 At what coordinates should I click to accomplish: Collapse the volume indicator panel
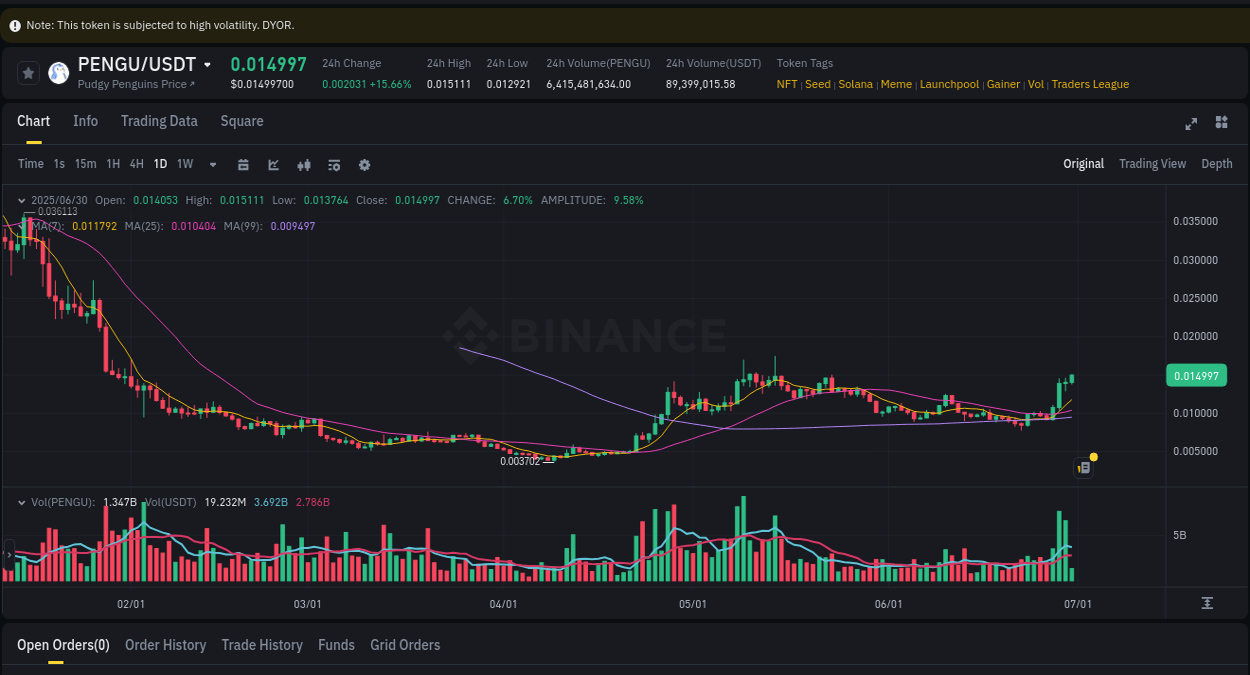(22, 501)
